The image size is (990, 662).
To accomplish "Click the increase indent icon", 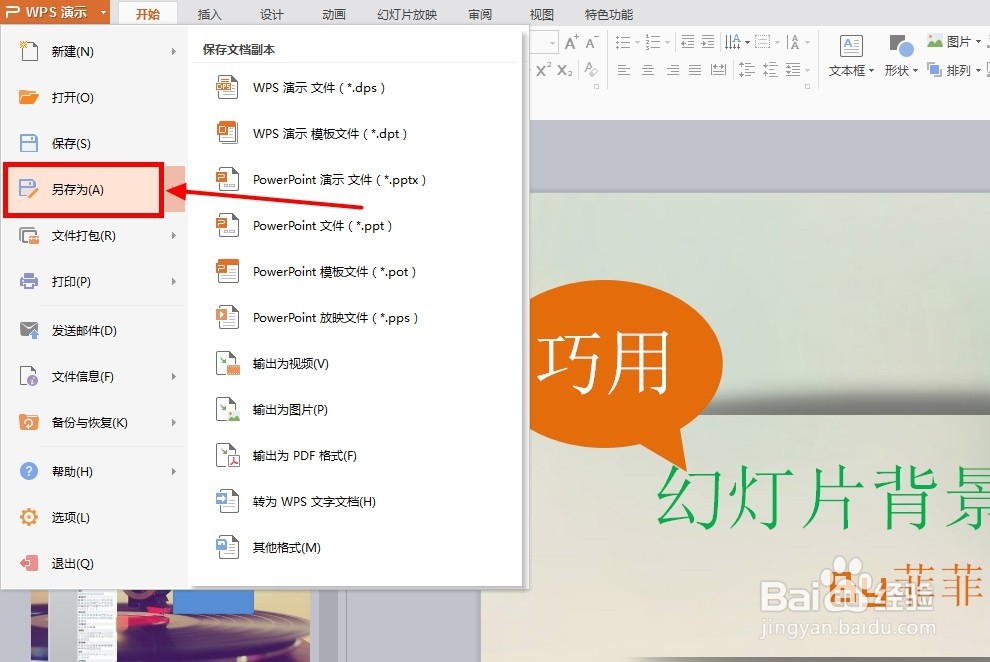I will click(x=708, y=42).
